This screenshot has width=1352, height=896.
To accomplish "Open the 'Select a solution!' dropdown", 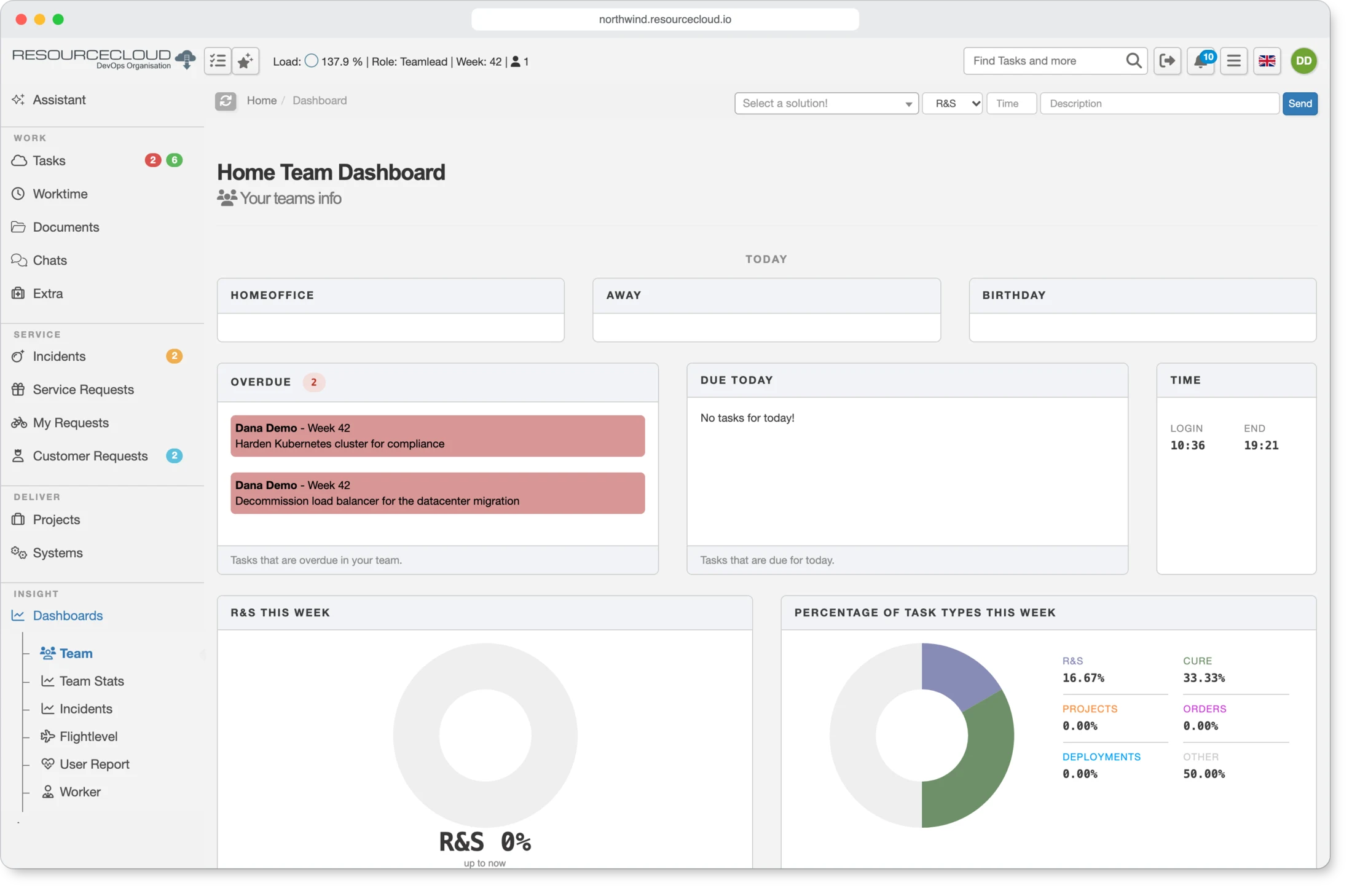I will [x=826, y=103].
